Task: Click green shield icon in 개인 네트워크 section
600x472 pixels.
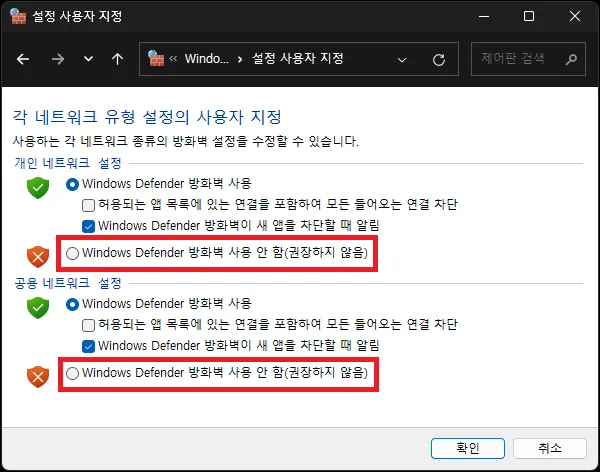Action: pos(38,188)
